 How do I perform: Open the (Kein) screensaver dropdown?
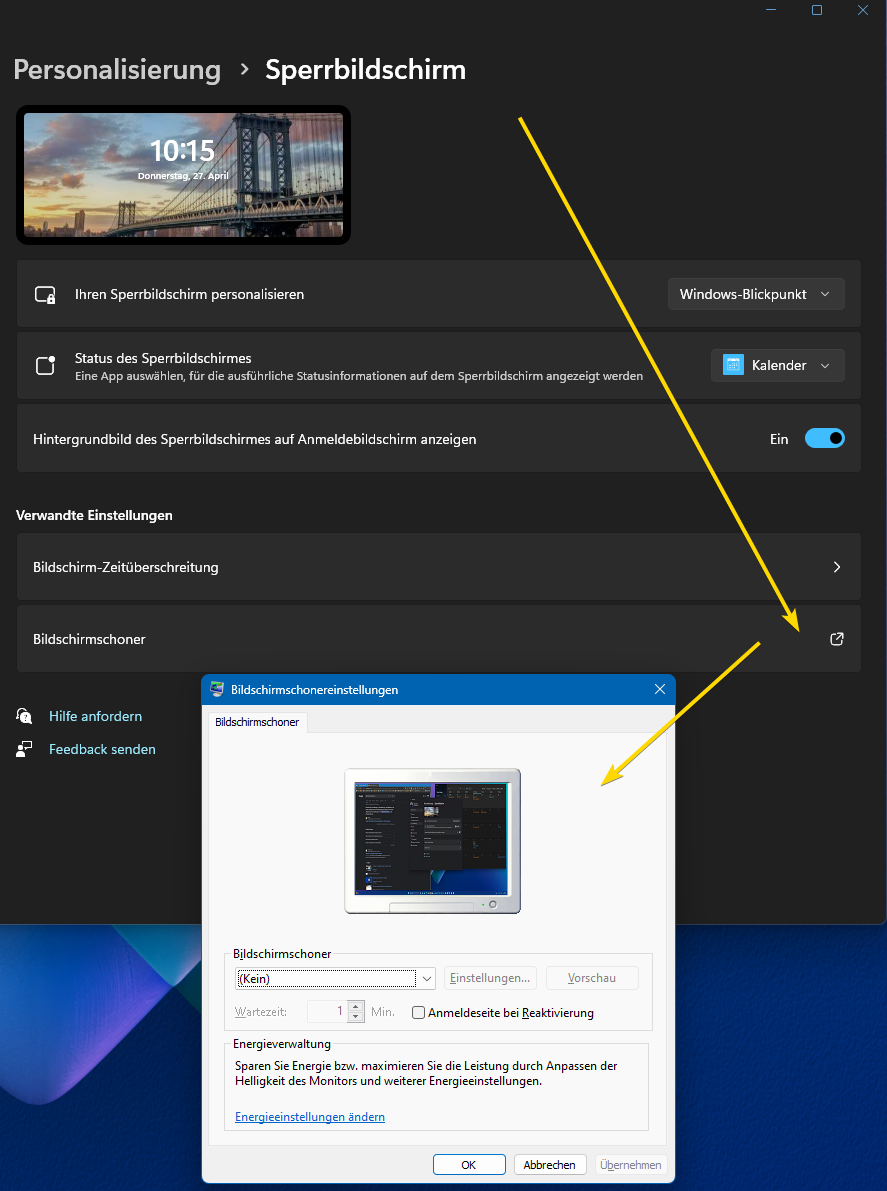point(335,978)
